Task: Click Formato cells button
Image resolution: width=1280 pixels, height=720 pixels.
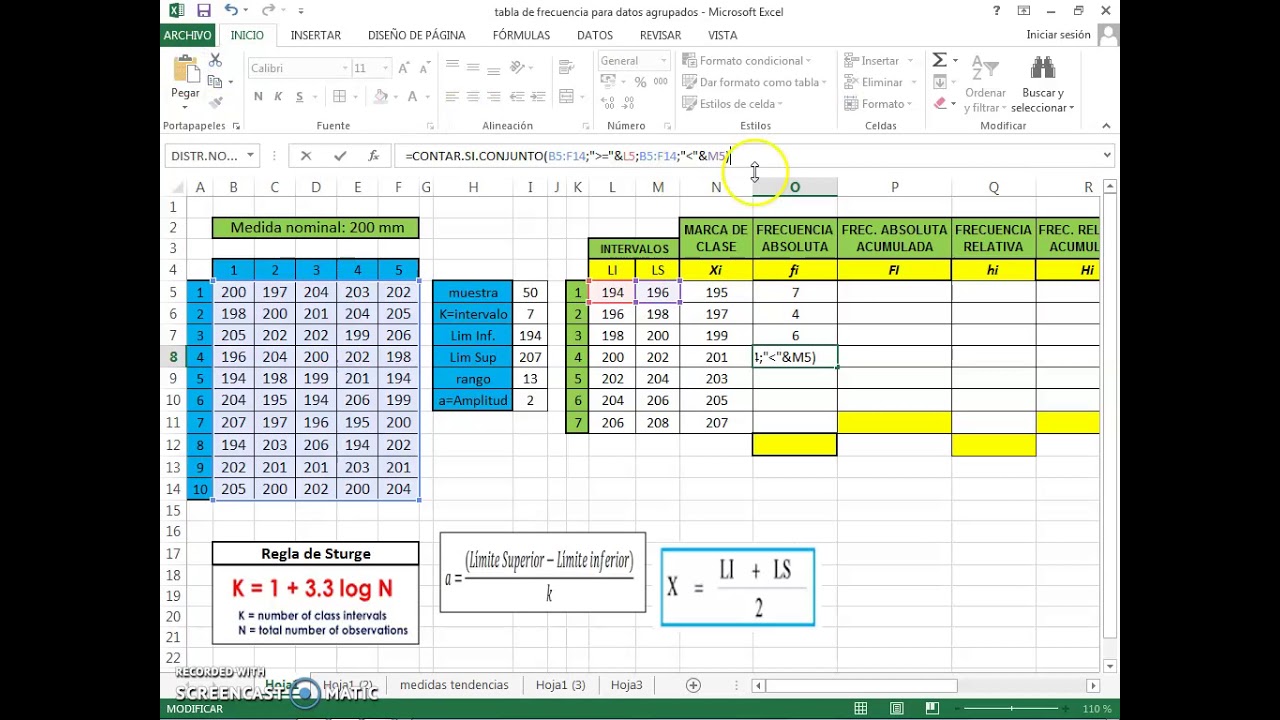Action: tap(876, 104)
